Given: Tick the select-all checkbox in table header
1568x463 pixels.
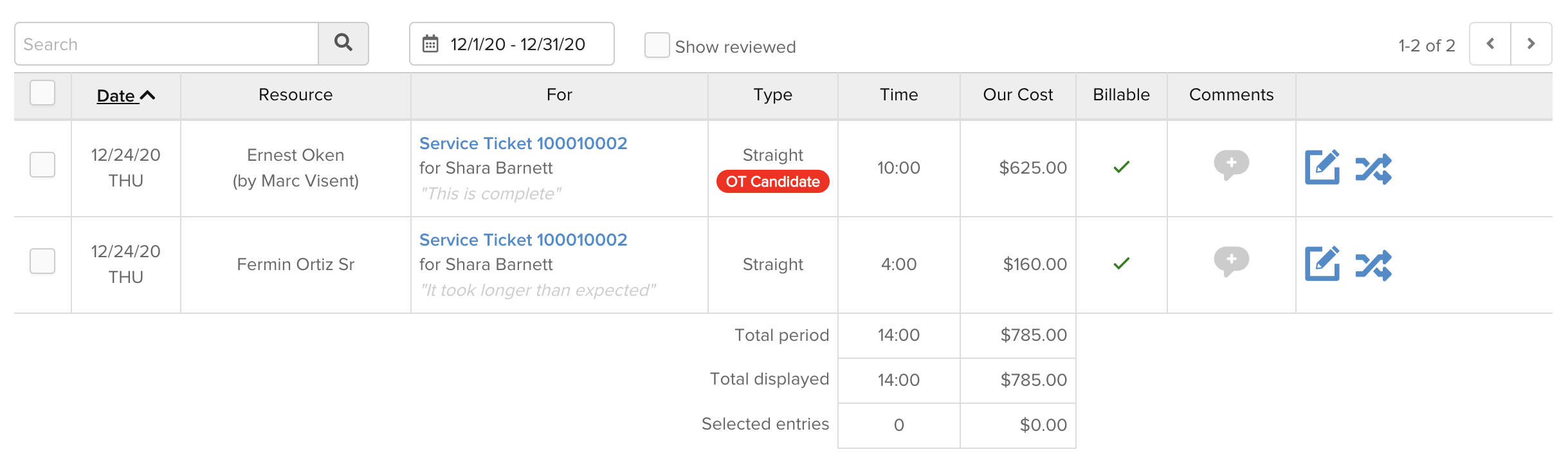Looking at the screenshot, I should coord(42,93).
